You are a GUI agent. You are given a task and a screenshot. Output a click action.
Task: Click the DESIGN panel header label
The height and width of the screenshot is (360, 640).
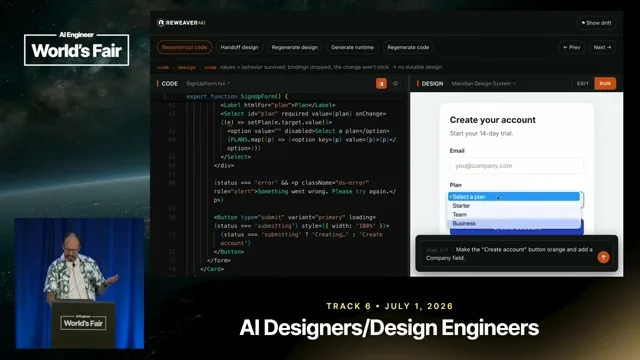(x=432, y=84)
